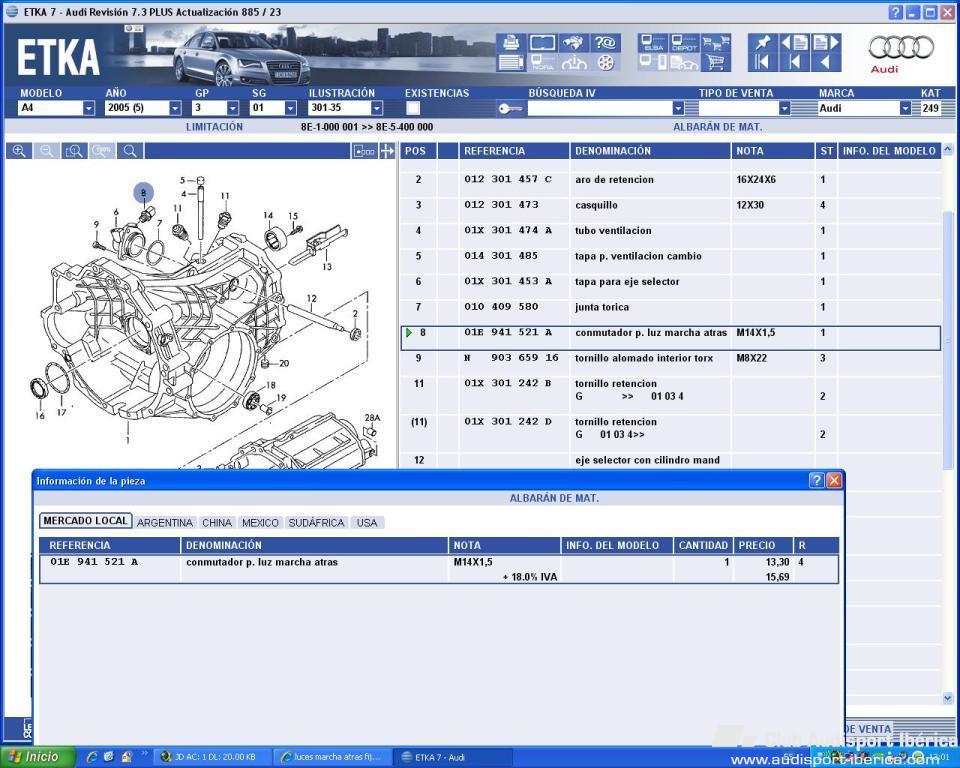The height and width of the screenshot is (768, 960).
Task: Click the Limitación label
Action: point(214,127)
